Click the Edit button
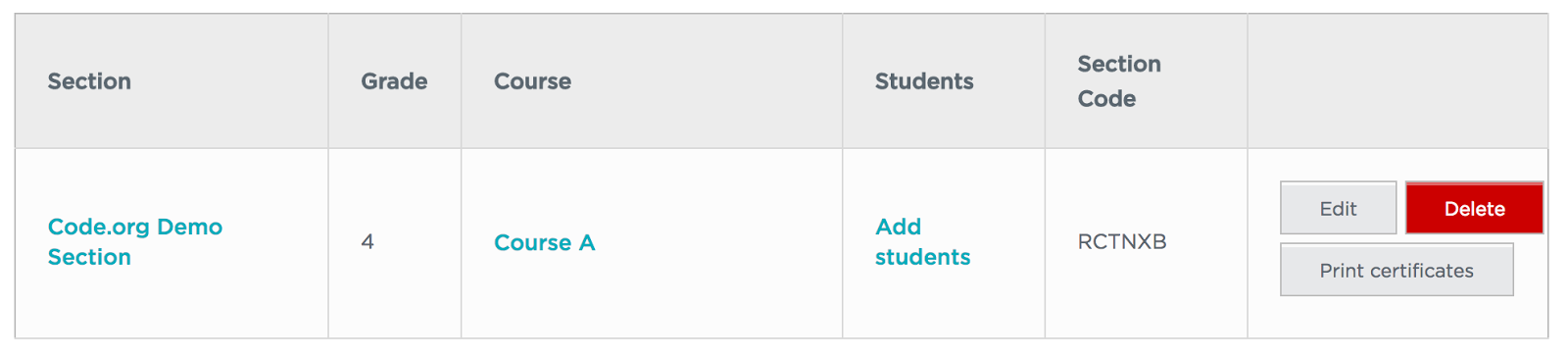This screenshot has height=355, width=1568. pyautogui.click(x=1338, y=208)
